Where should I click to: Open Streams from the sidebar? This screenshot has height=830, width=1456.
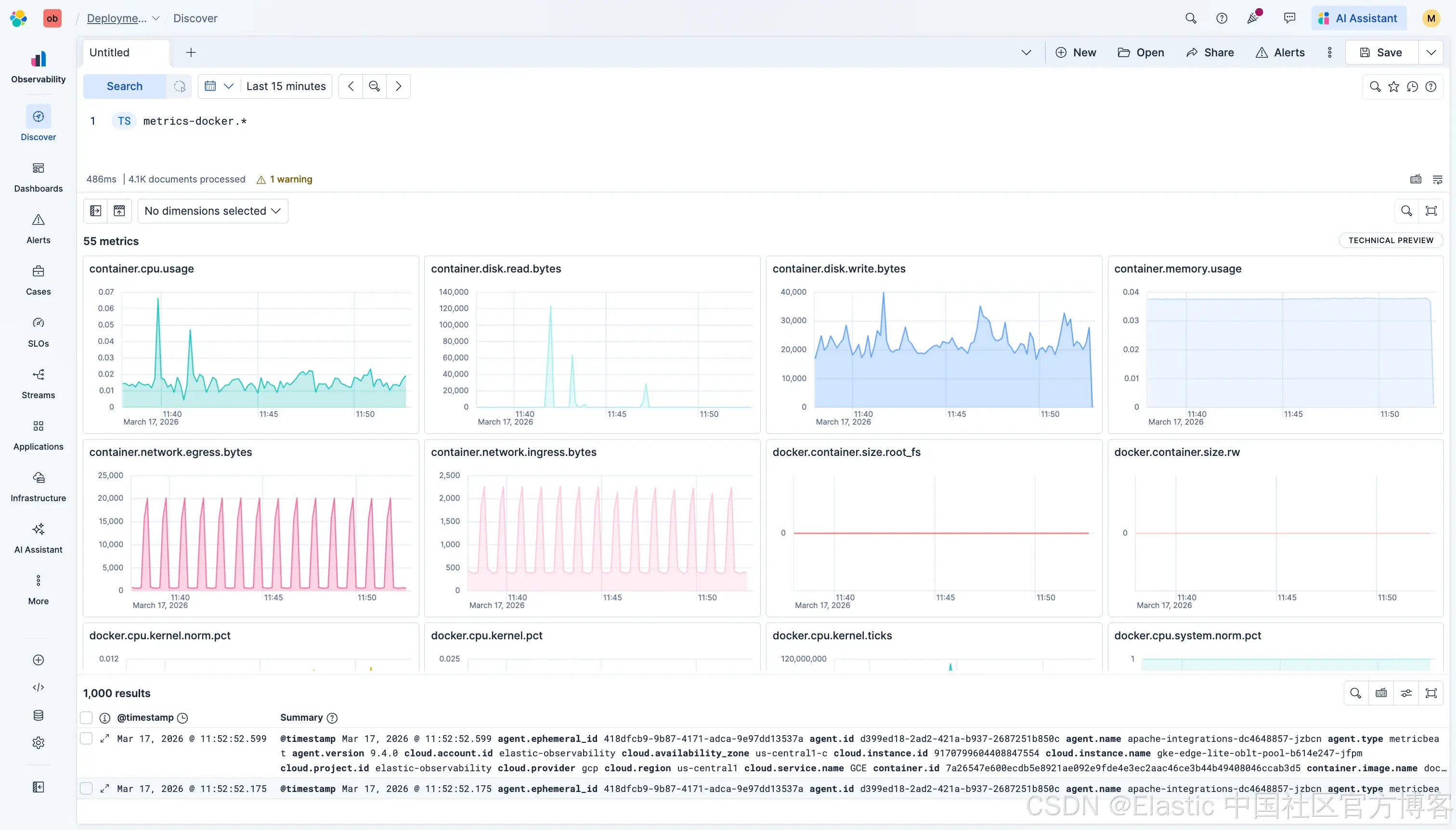38,383
